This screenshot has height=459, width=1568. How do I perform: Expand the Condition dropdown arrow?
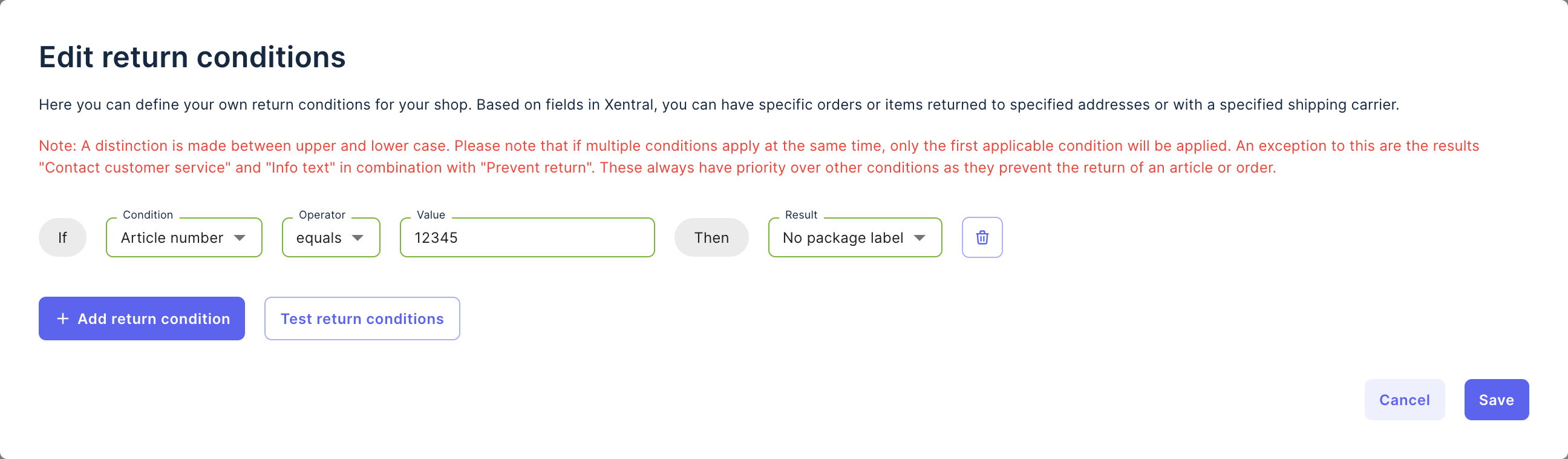(x=240, y=238)
